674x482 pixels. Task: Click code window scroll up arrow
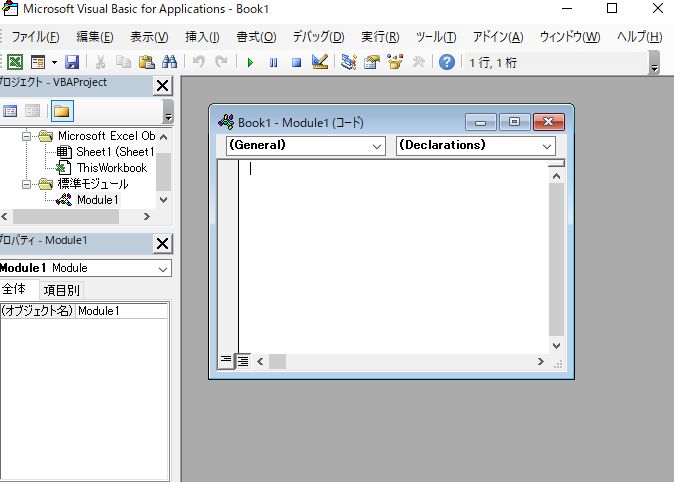click(556, 176)
